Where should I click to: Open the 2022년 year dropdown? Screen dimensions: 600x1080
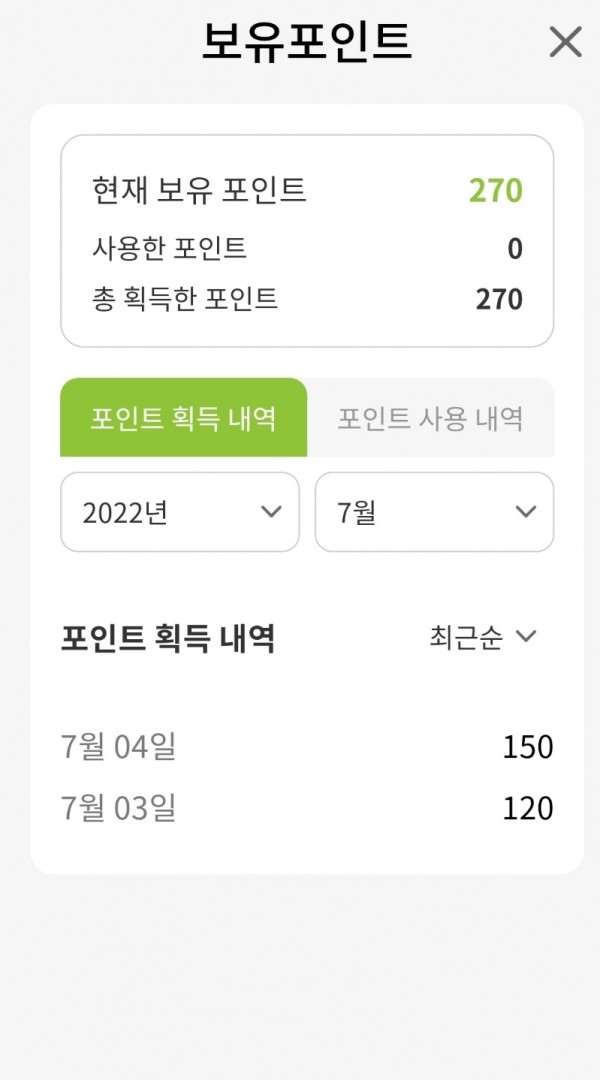(x=180, y=512)
